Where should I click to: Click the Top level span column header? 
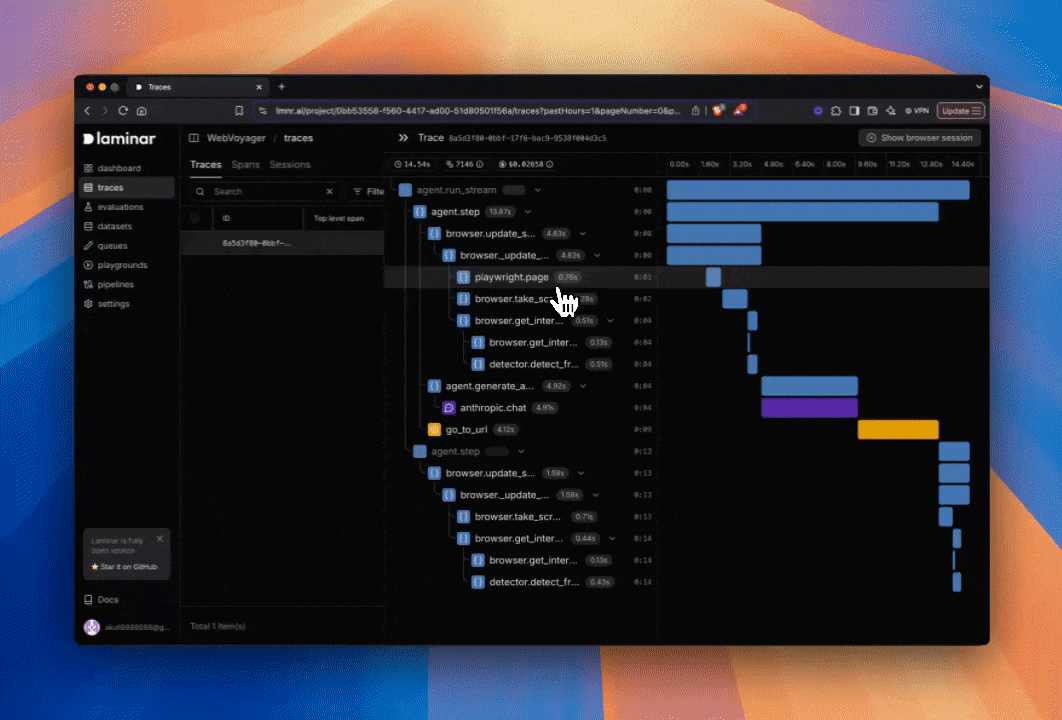[339, 219]
